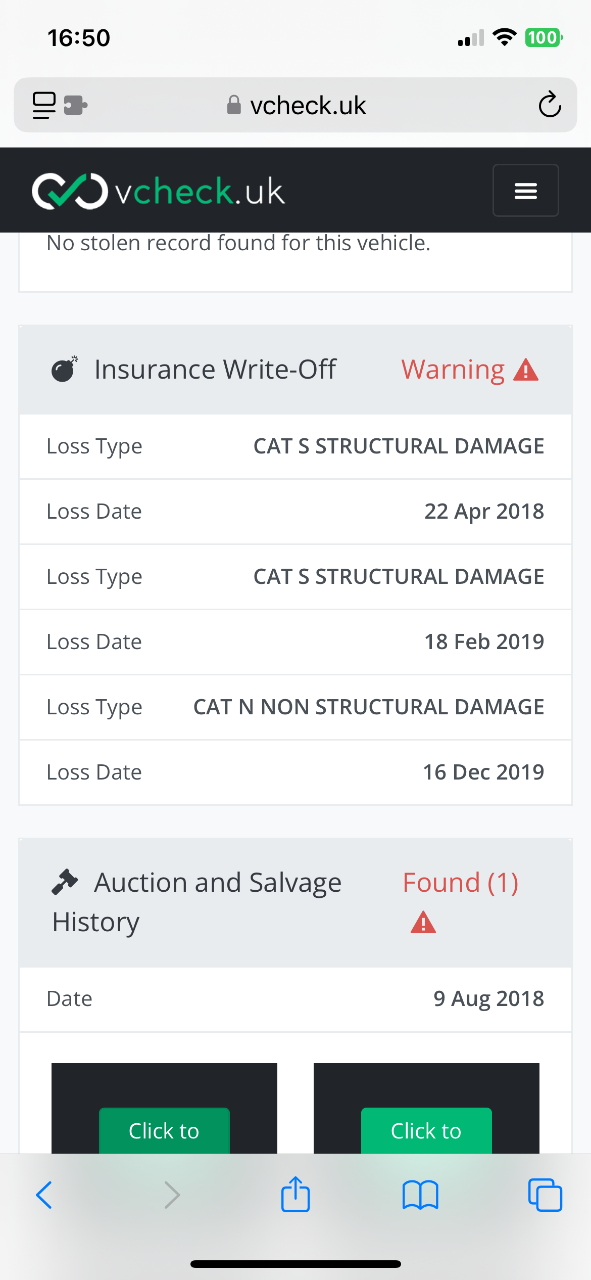
Task: Tap the 22 Apr 2018 loss date row
Action: (x=295, y=511)
